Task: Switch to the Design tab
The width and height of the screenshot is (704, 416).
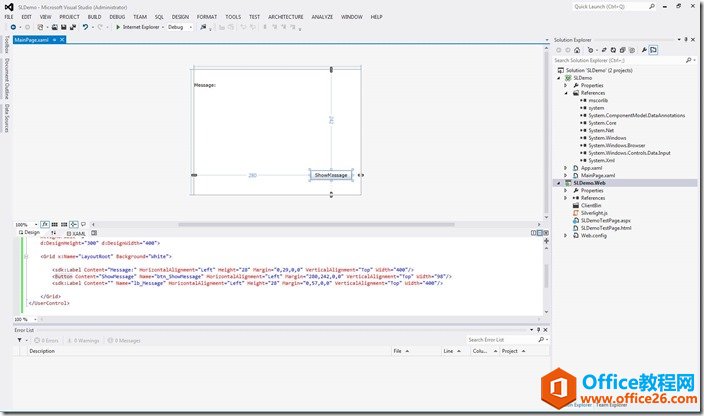Action: [29, 232]
